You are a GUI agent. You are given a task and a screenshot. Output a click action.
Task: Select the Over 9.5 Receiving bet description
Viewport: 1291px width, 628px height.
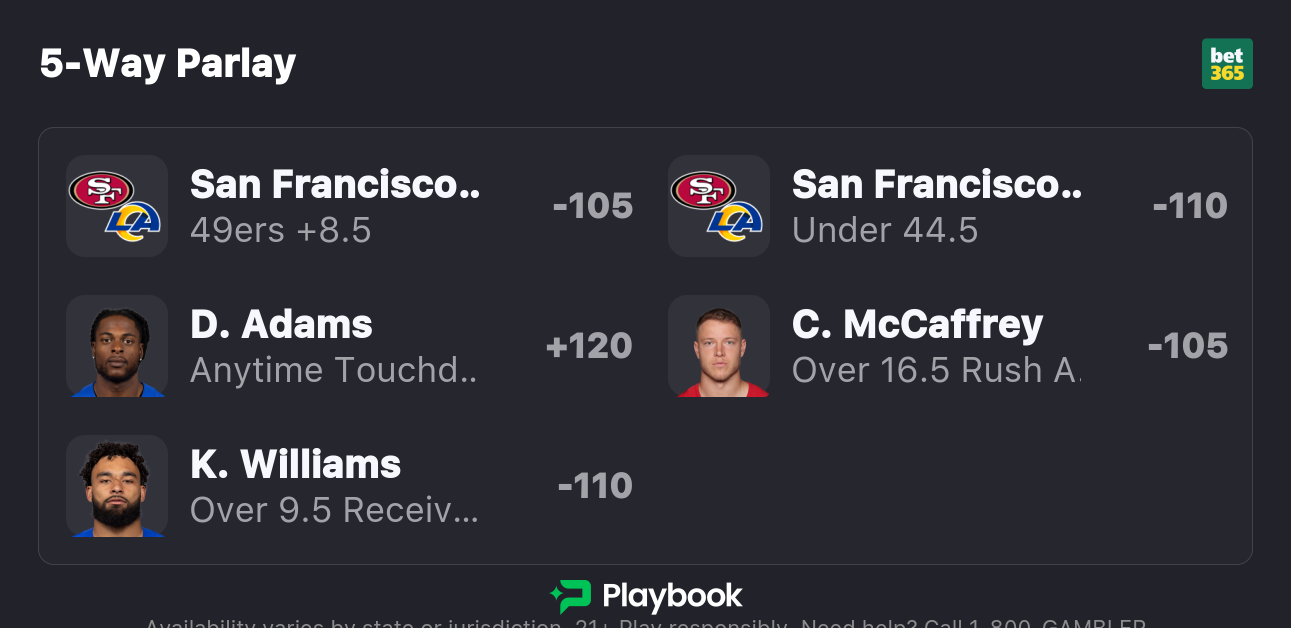click(334, 511)
